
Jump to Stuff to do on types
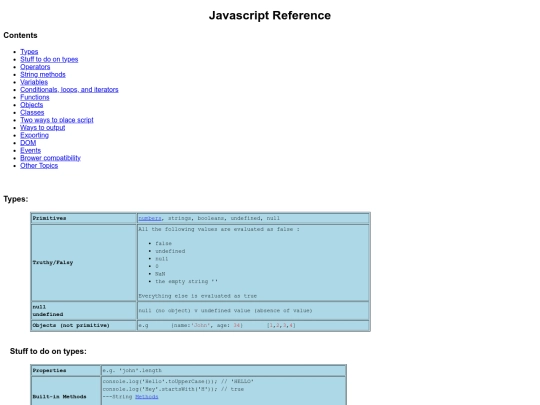tap(49, 59)
